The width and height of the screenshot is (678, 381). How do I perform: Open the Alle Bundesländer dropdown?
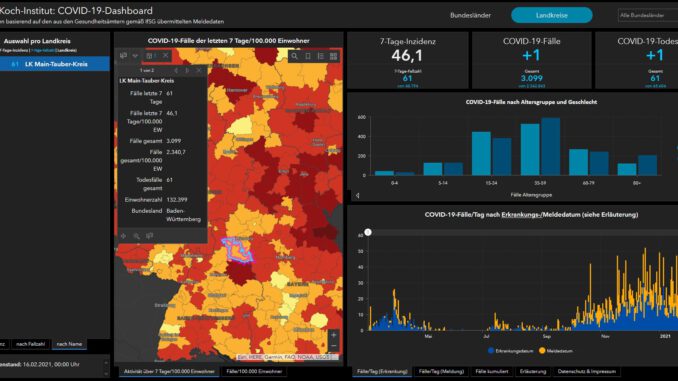click(648, 15)
